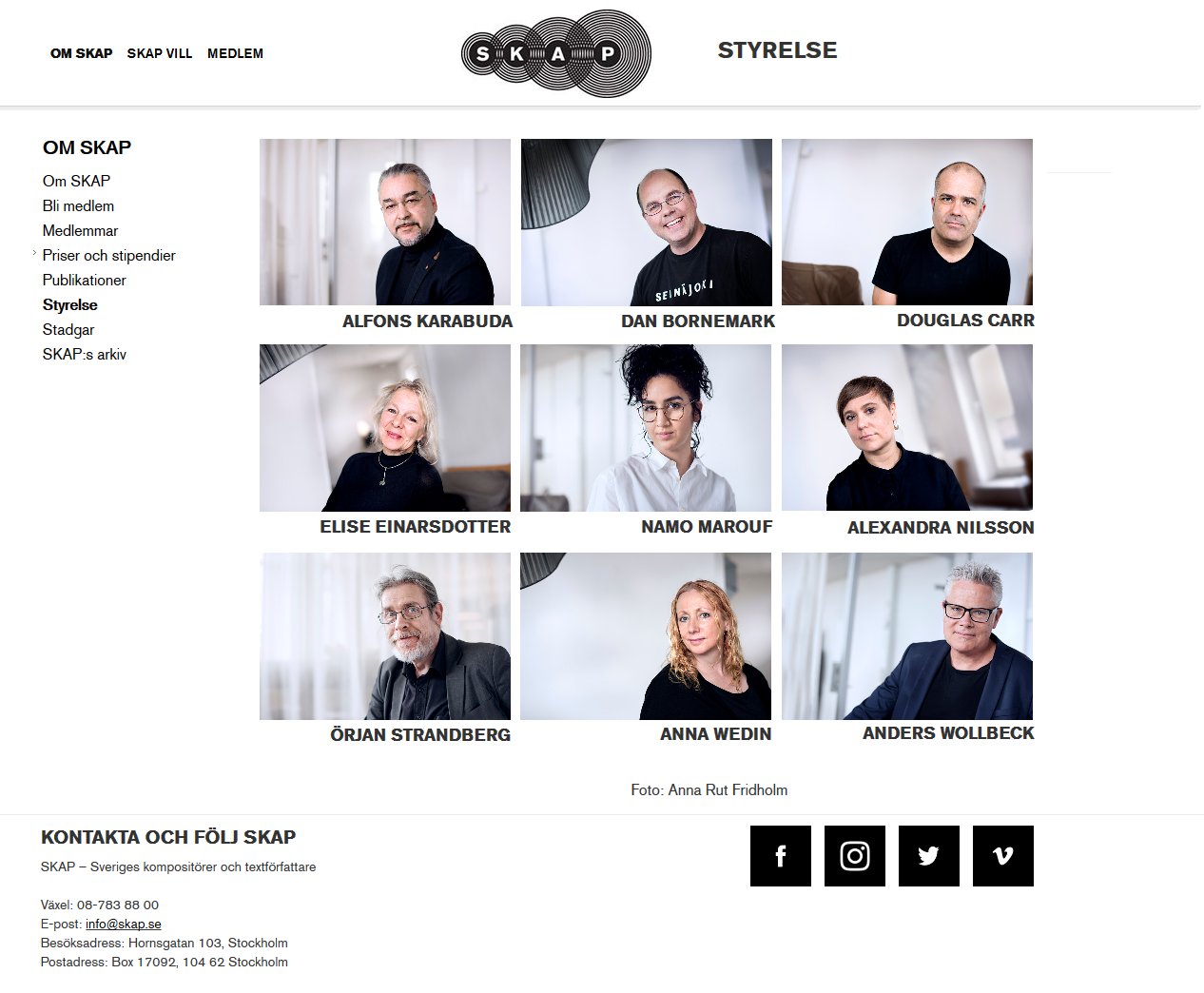Open SKAP's Facebook page icon
The height and width of the screenshot is (993, 1204).
pyautogui.click(x=781, y=856)
